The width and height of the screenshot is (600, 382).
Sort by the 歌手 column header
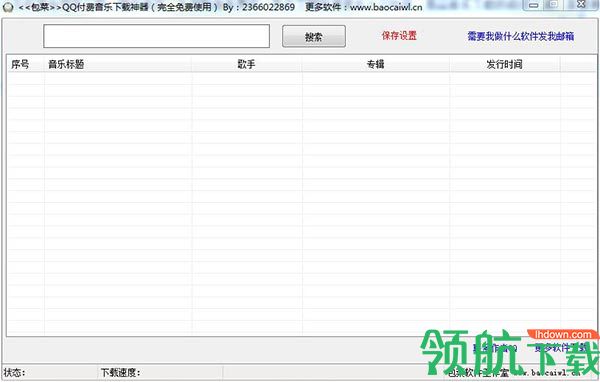(246, 64)
